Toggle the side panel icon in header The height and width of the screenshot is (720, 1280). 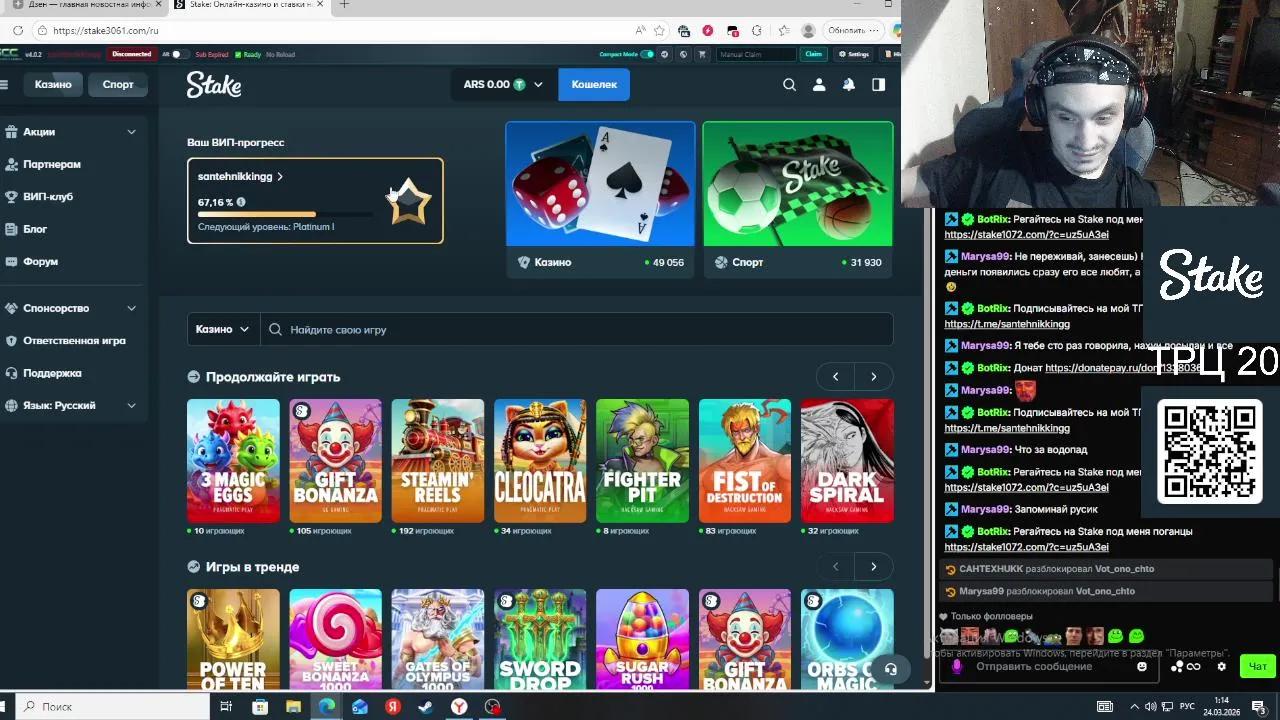click(x=879, y=85)
